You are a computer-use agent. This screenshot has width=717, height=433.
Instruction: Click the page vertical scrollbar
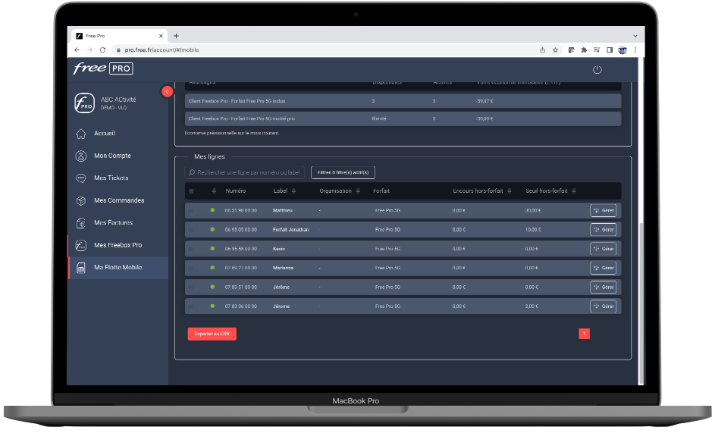(642, 303)
